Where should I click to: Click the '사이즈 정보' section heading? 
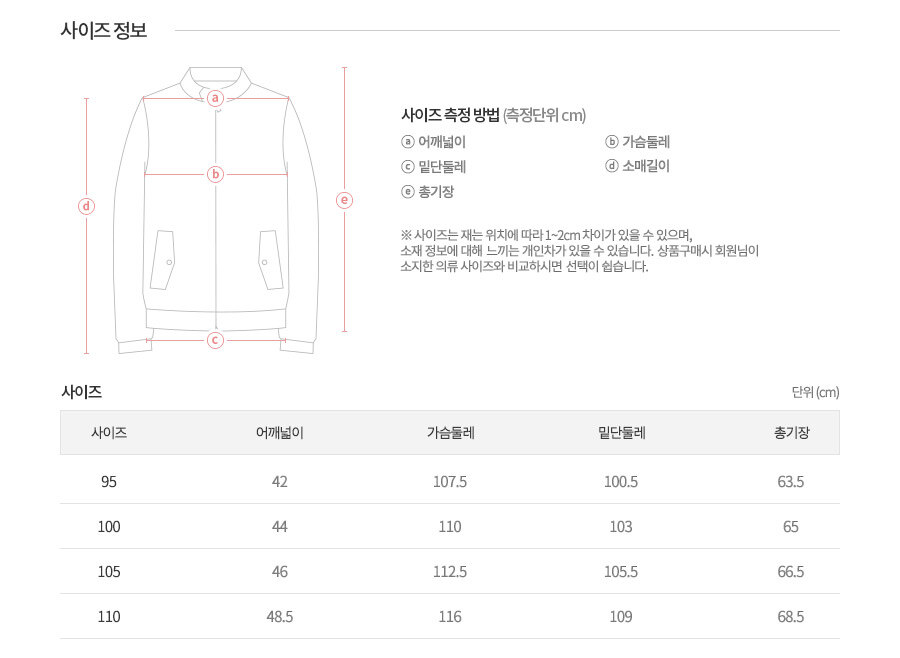(104, 30)
